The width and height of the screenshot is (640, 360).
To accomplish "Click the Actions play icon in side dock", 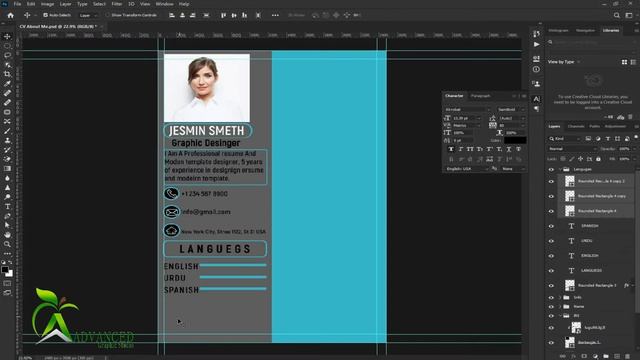I will click(x=536, y=44).
